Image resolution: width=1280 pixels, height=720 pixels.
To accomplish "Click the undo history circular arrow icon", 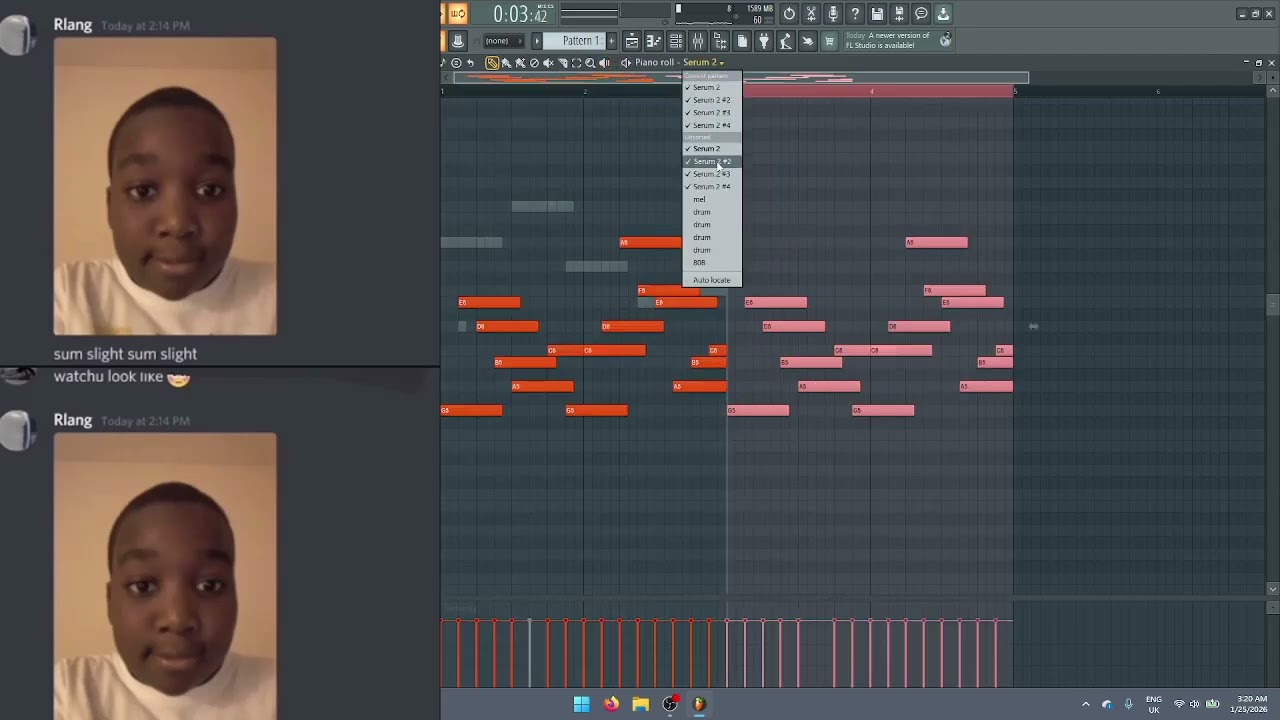I will (789, 14).
